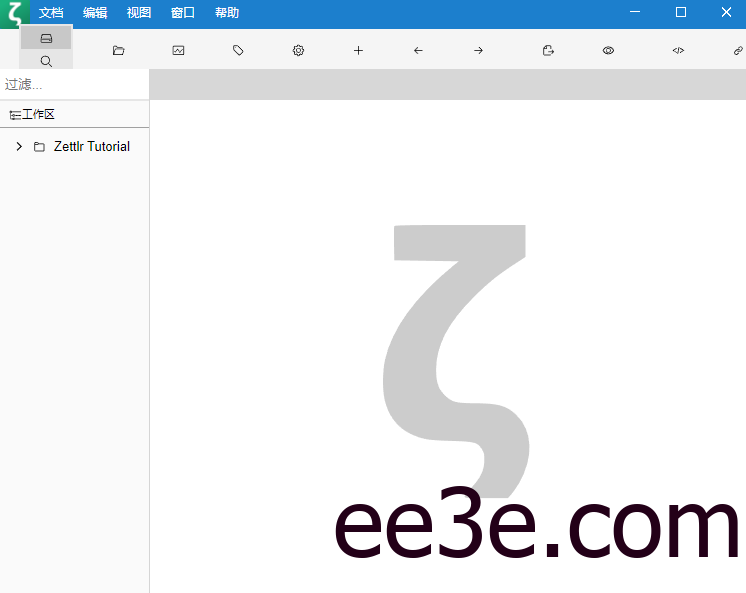This screenshot has height=593, width=746.
Task: Click the export/share document icon
Action: pos(548,50)
